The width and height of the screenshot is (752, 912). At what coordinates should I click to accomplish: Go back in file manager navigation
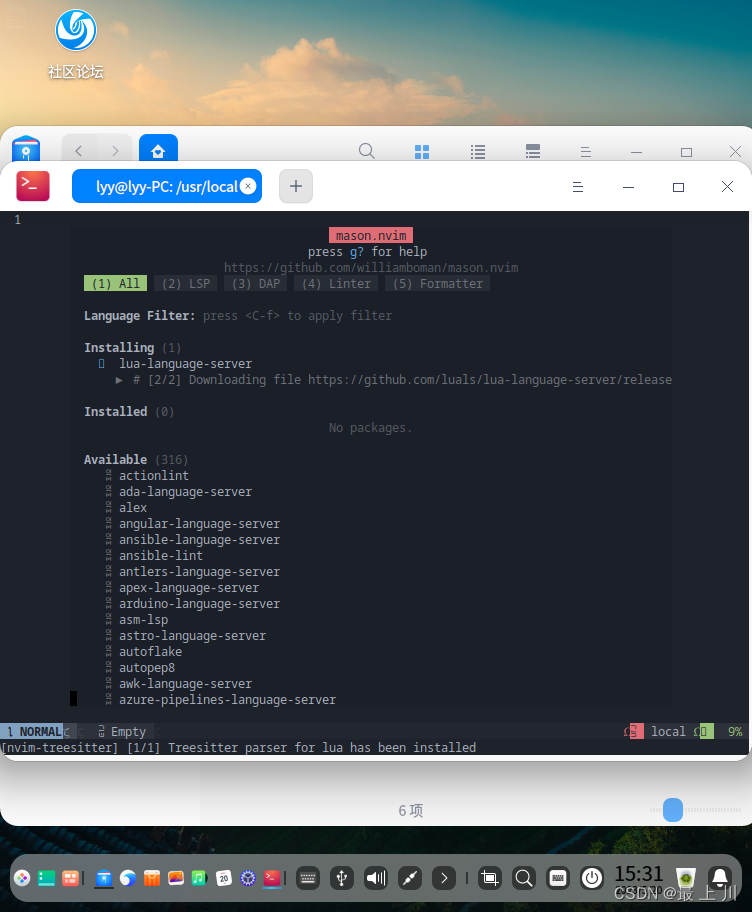coord(79,151)
